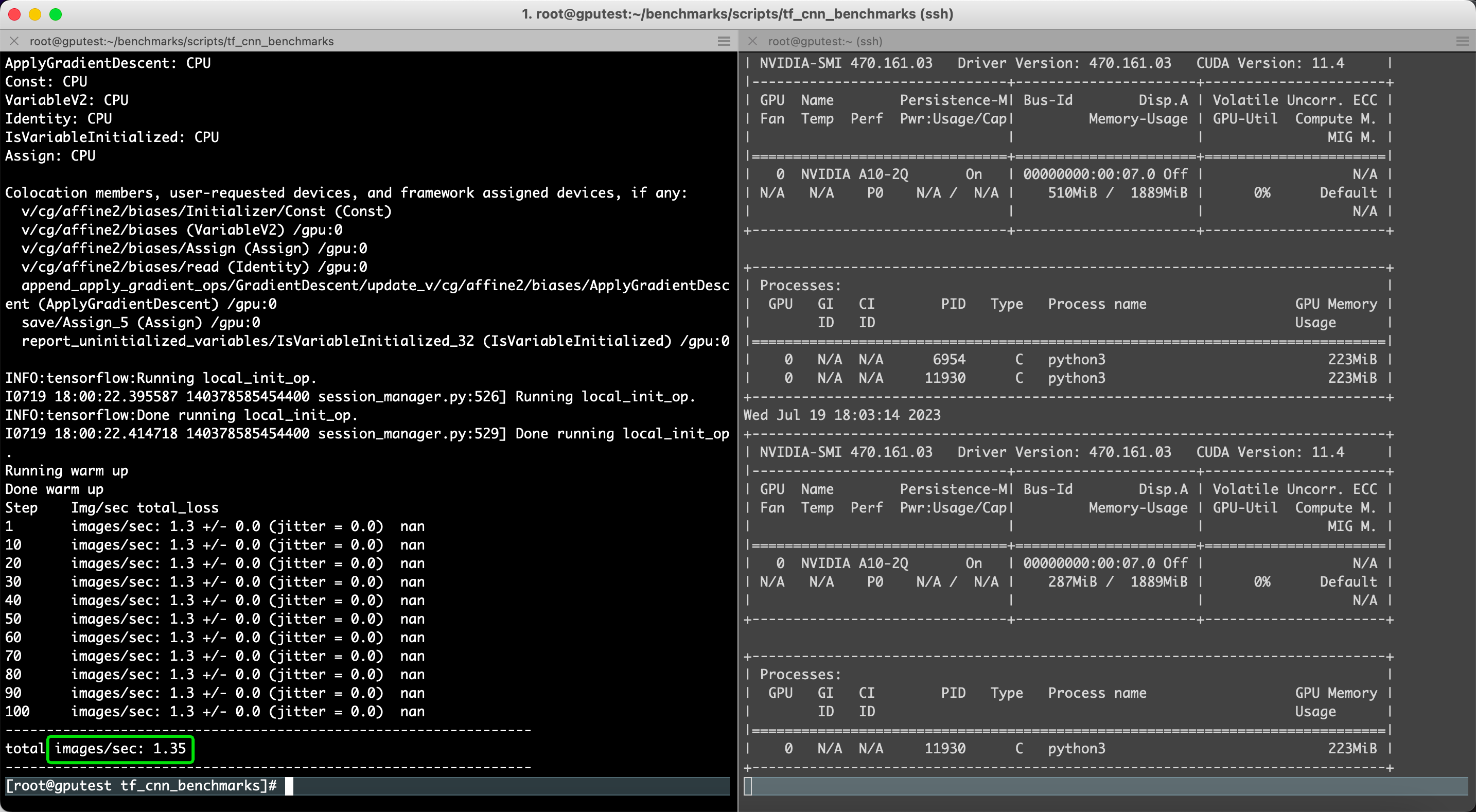
Task: Open the left pane hamburger menu
Action: 723,41
